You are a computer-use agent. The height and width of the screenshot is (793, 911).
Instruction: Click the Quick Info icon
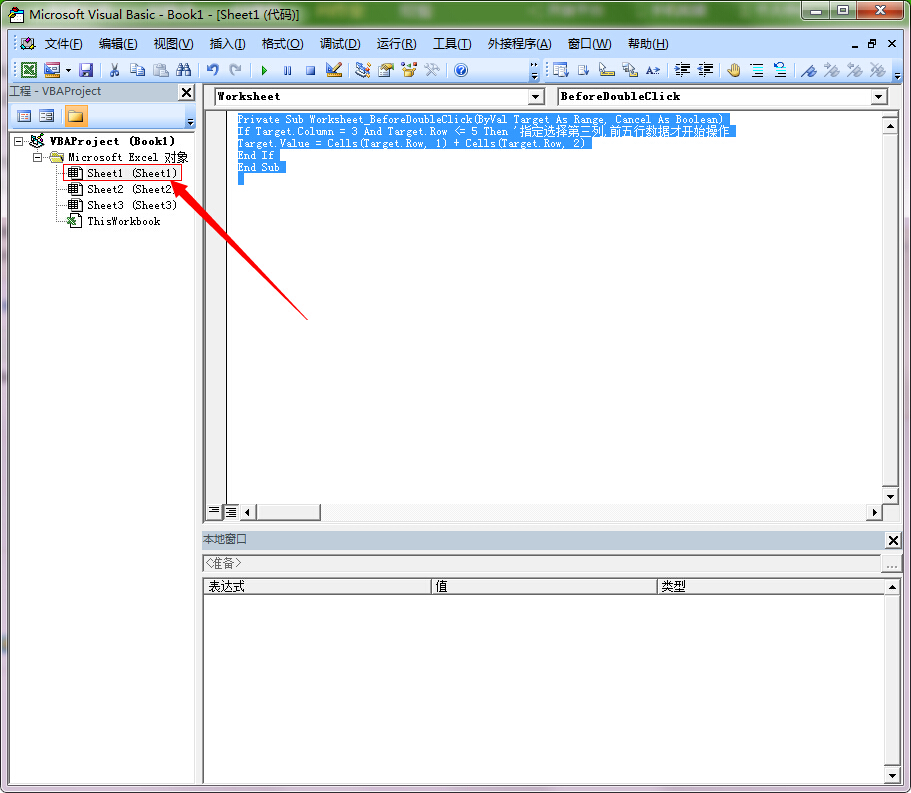coord(607,70)
